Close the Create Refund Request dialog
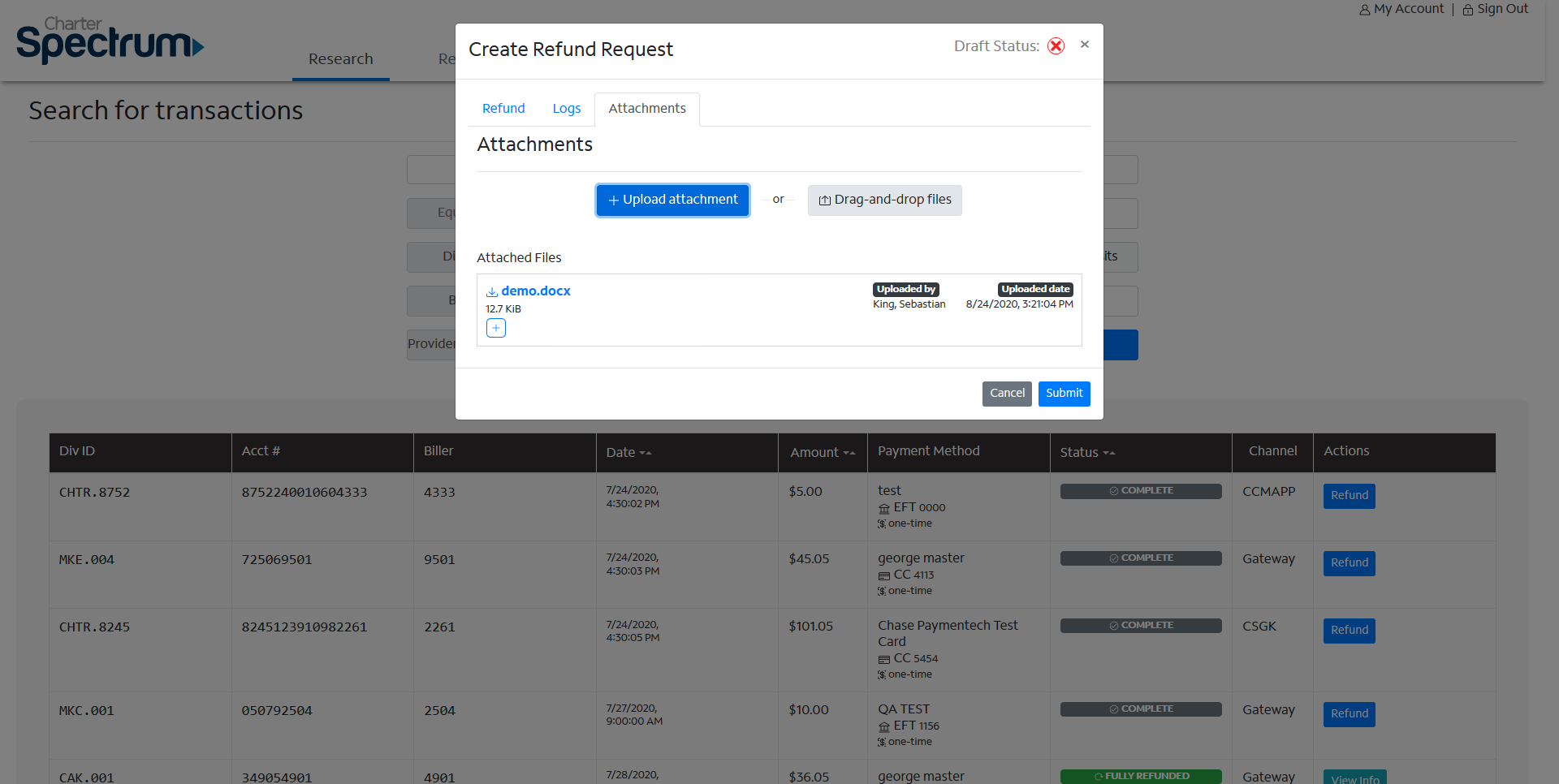The height and width of the screenshot is (784, 1559). [x=1084, y=45]
